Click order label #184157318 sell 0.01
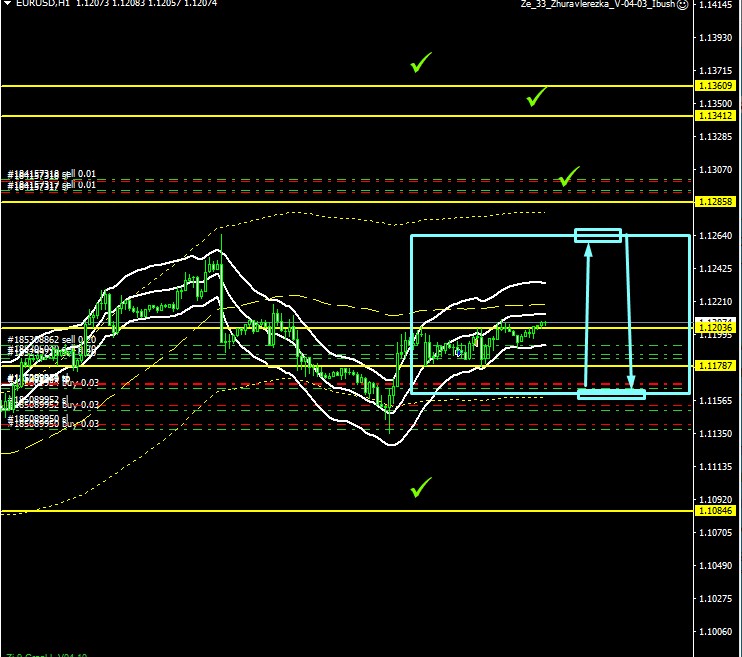Image resolution: width=742 pixels, height=657 pixels. pos(52,174)
